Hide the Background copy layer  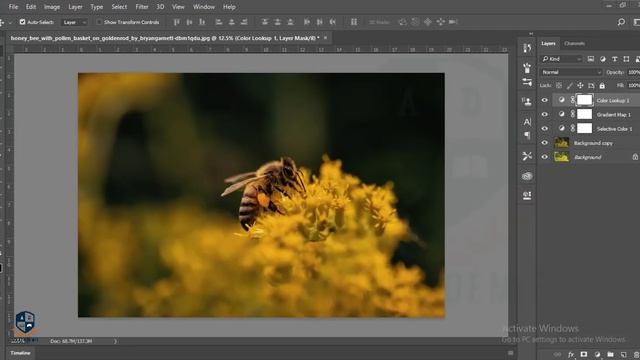pyautogui.click(x=544, y=143)
